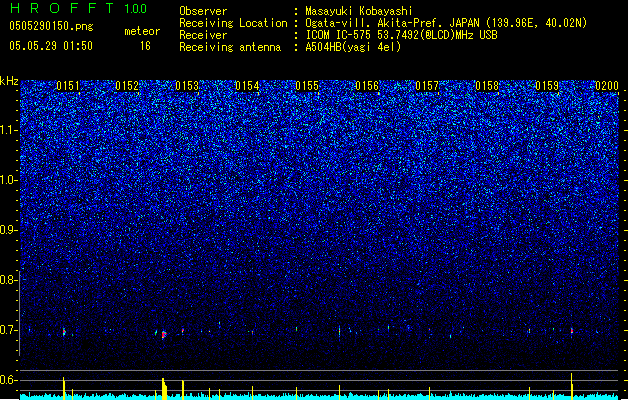Click the meteor echo after 0159

tap(572, 331)
